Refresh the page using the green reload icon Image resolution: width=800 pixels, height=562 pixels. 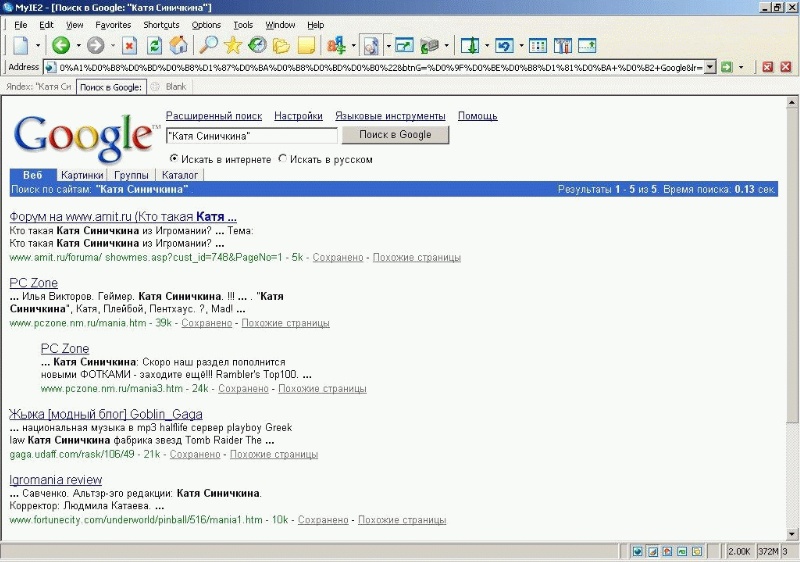click(154, 46)
